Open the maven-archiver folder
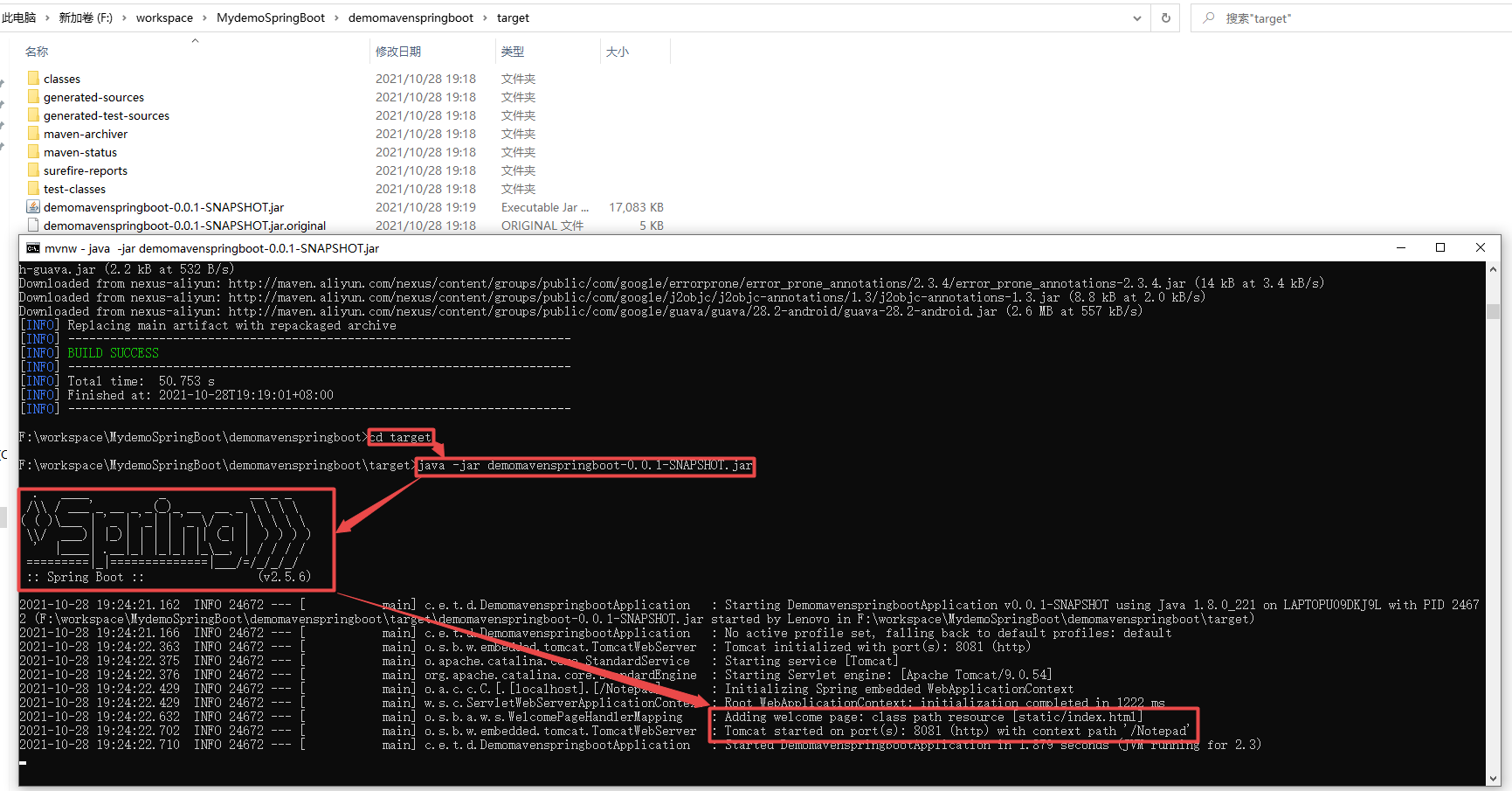The image size is (1512, 791). 85,133
